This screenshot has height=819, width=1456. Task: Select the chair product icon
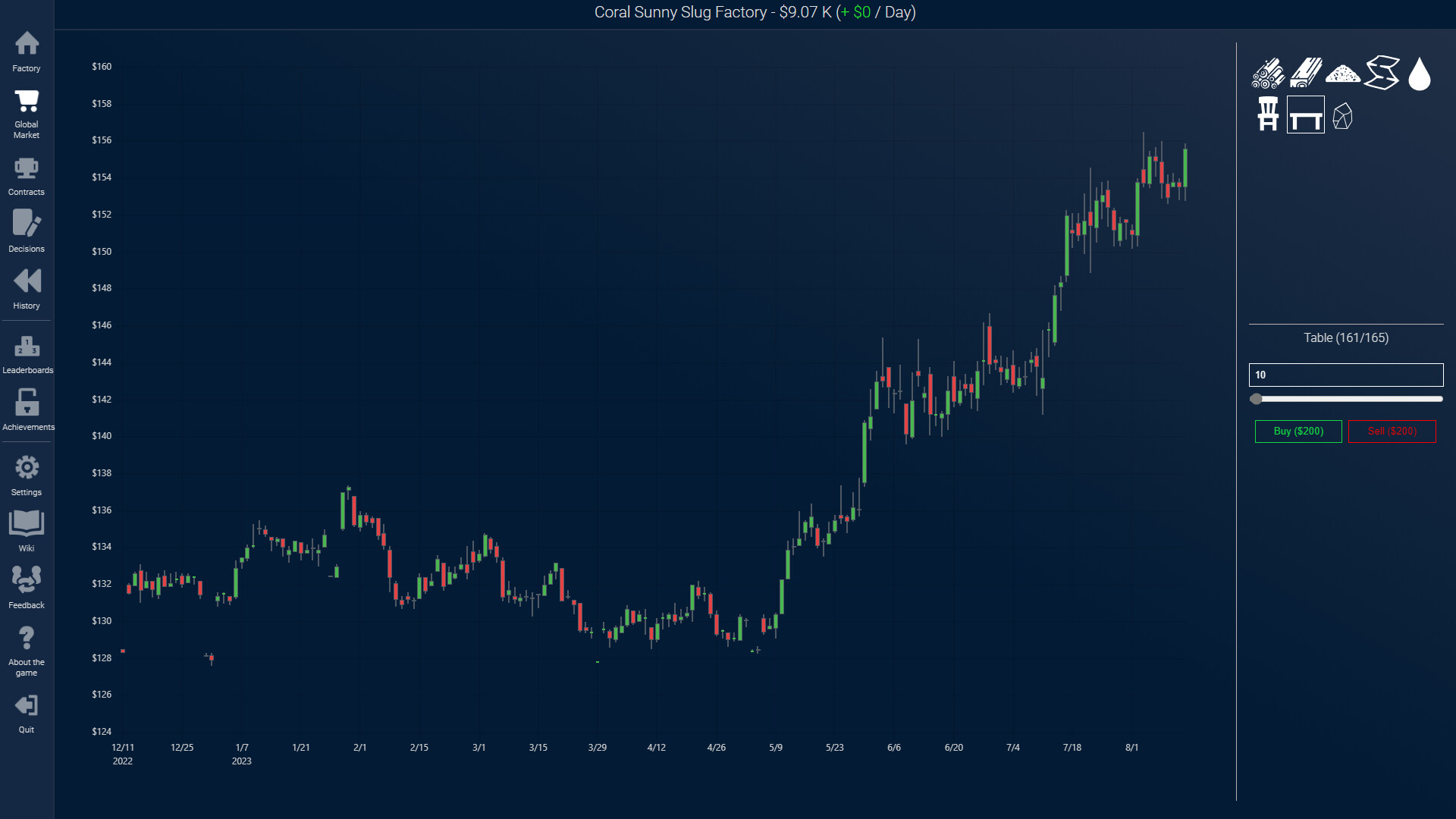click(x=1268, y=115)
